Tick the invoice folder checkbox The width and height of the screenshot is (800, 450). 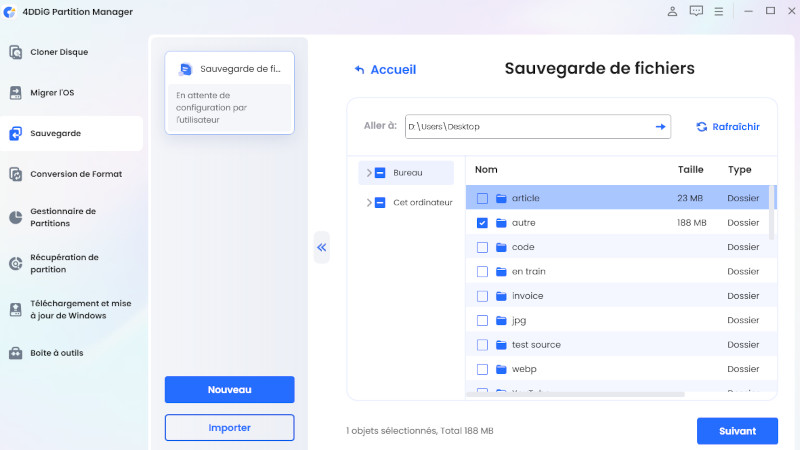[x=483, y=296]
